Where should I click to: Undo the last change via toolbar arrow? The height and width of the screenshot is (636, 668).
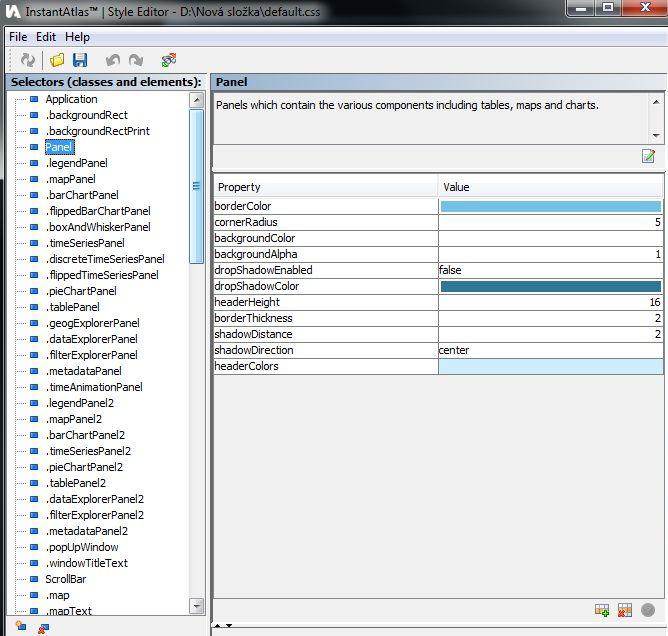[112, 60]
